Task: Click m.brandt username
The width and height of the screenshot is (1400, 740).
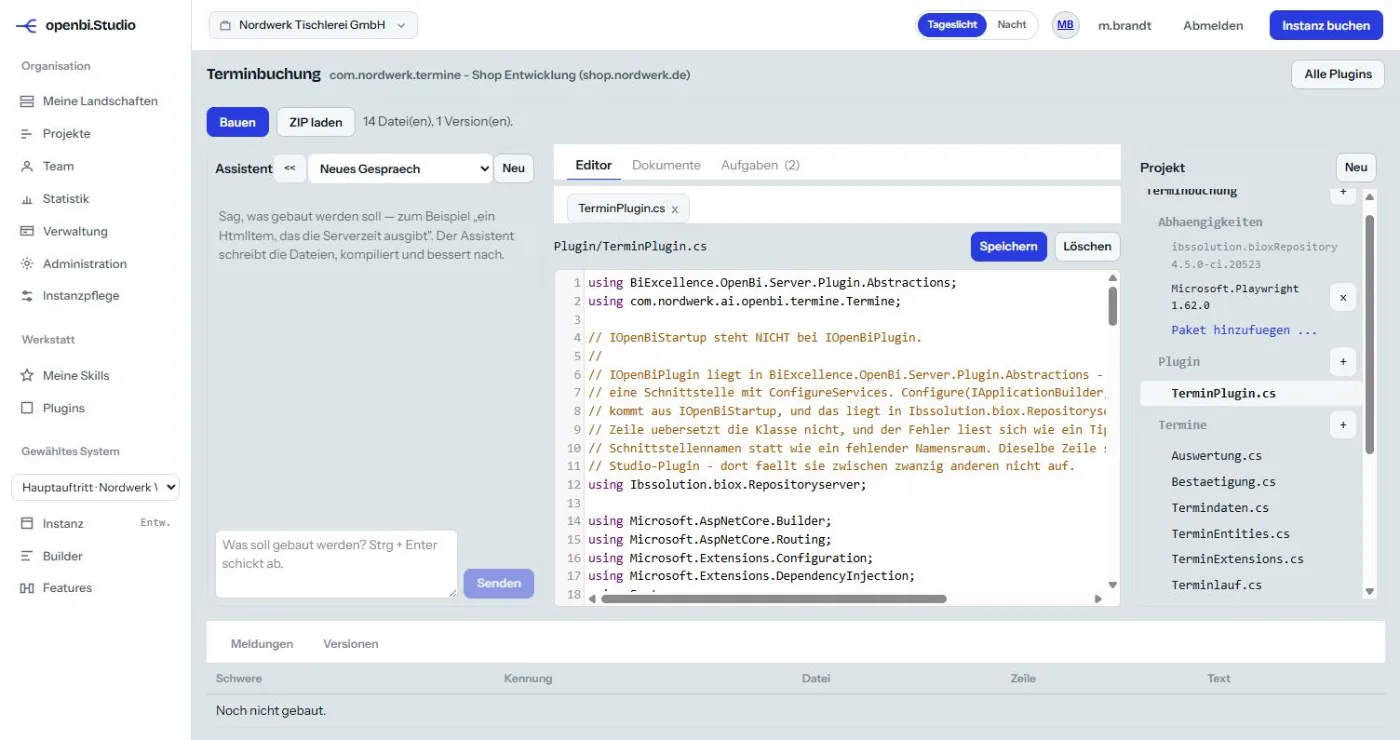Action: tap(1124, 25)
